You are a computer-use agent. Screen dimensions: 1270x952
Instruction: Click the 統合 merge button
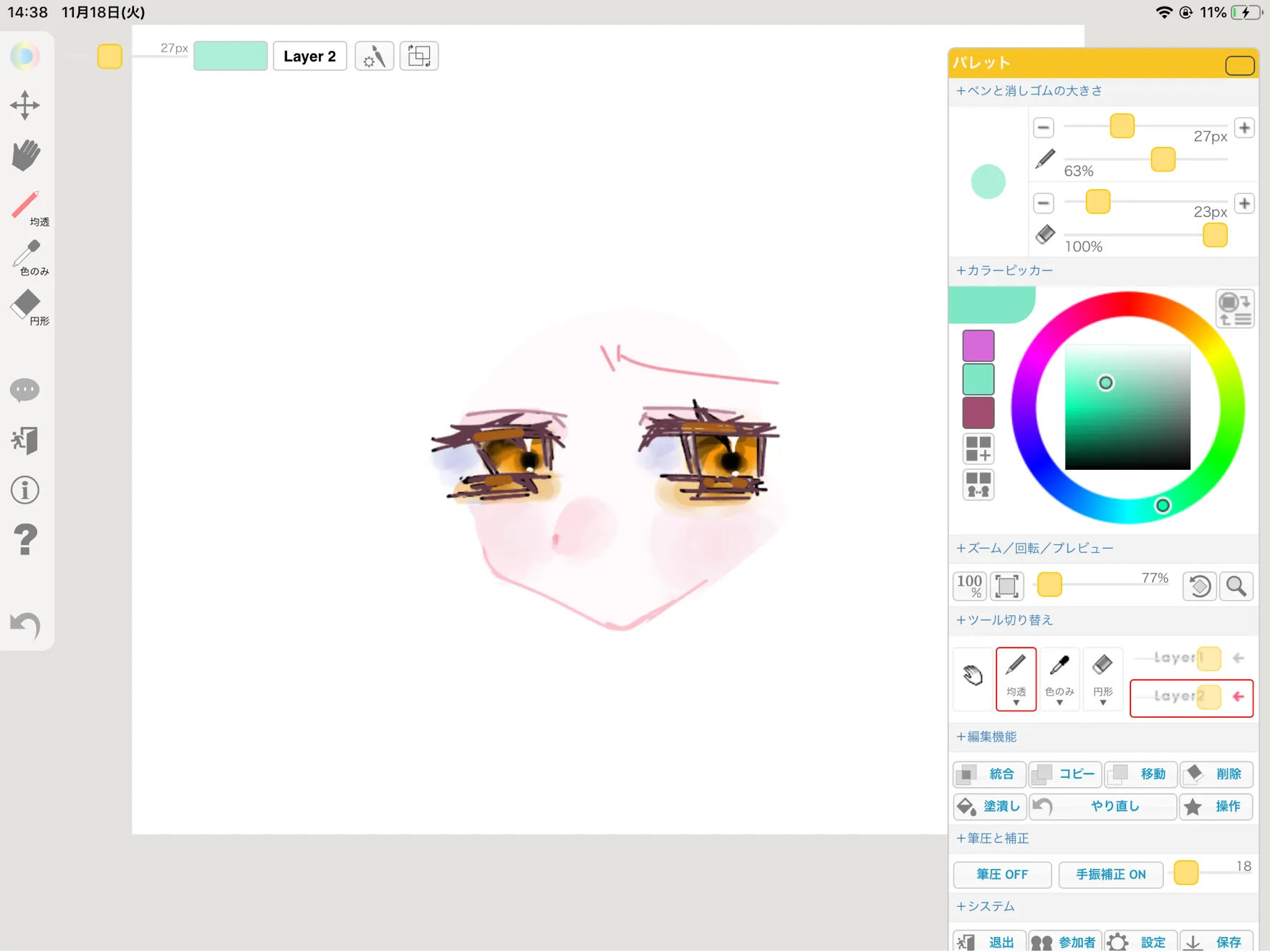pos(989,774)
